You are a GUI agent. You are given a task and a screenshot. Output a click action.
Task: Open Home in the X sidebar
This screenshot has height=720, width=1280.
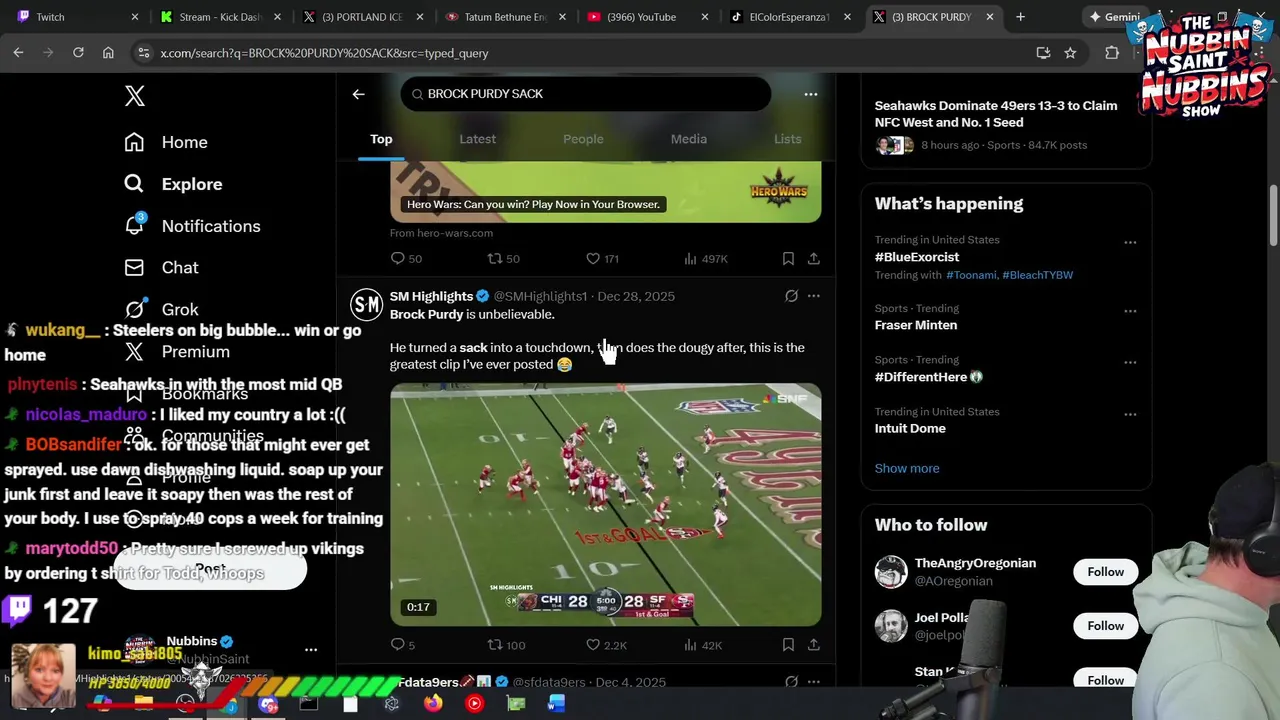166,142
